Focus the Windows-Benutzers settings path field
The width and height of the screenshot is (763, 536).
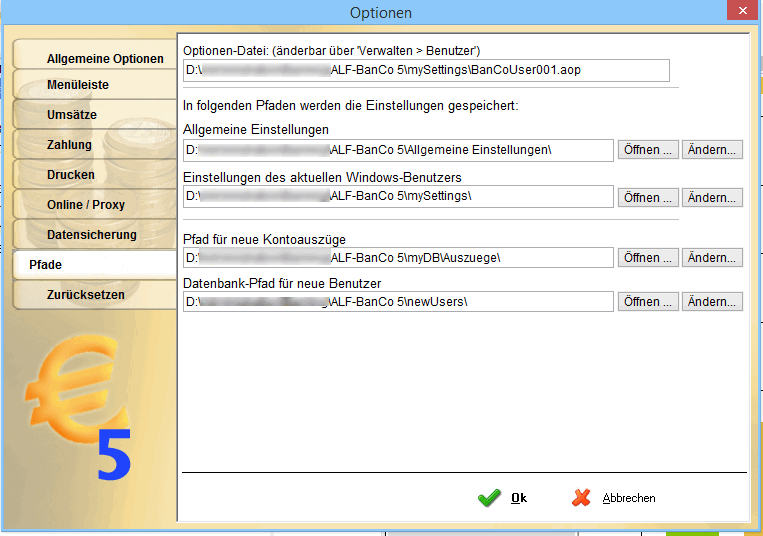tap(398, 197)
